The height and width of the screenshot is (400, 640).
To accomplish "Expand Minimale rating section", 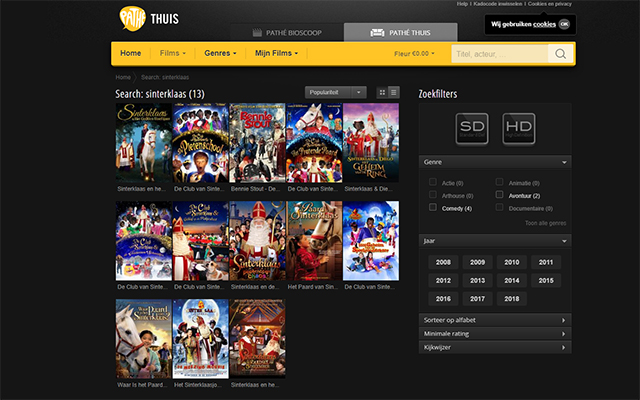I will (x=495, y=333).
